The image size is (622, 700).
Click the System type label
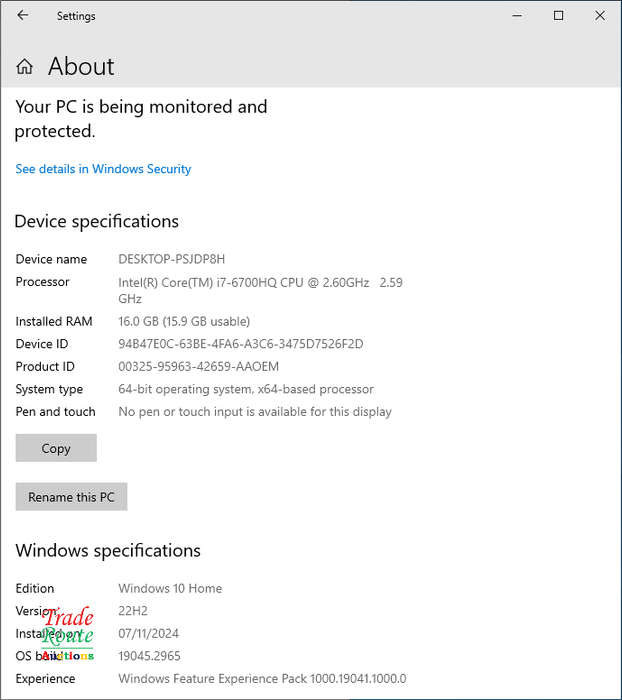49,389
